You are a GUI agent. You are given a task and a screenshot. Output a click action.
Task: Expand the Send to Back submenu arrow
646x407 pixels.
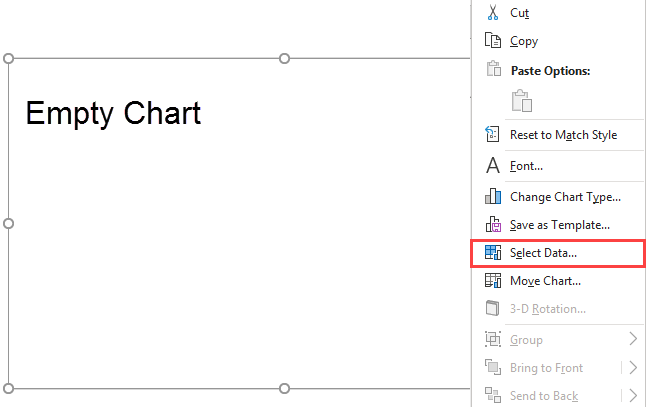[632, 396]
